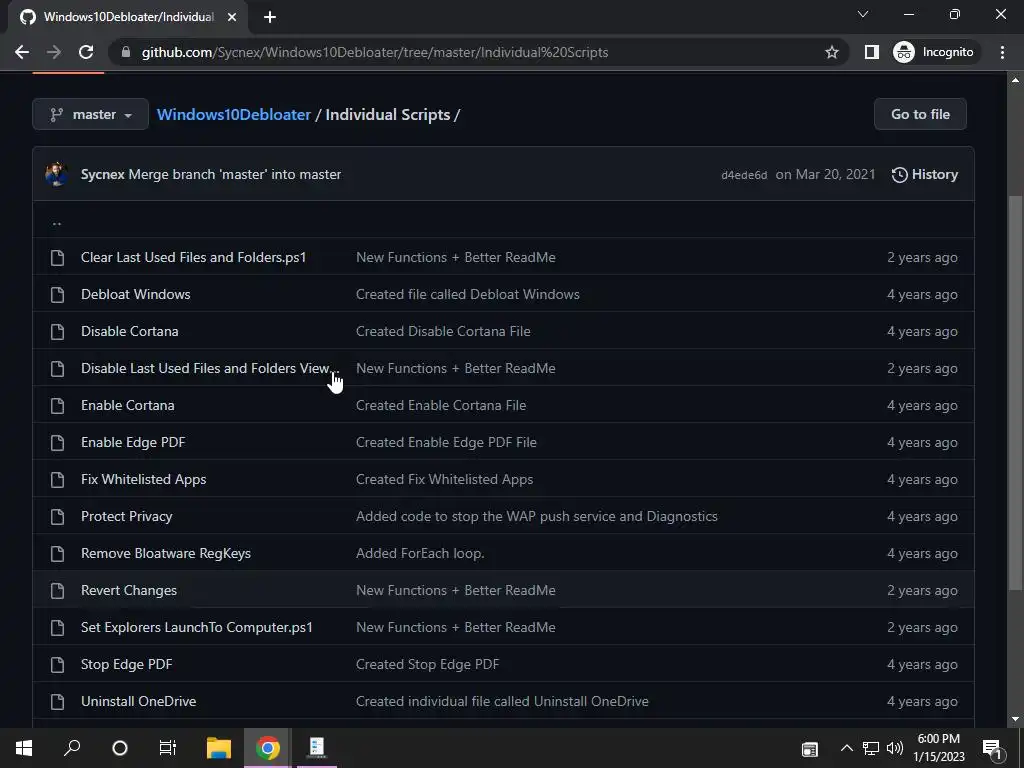Open Sycnex avatar image
This screenshot has width=1024, height=768.
click(57, 174)
